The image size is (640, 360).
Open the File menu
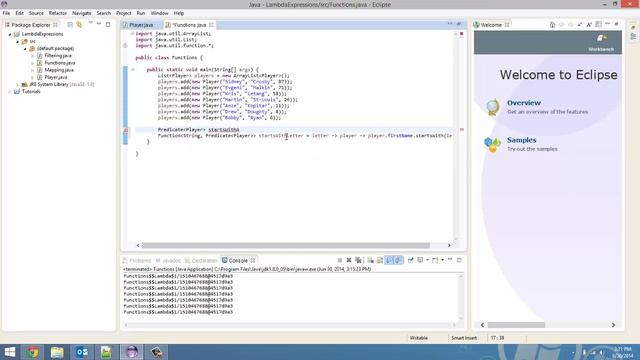[6, 13]
